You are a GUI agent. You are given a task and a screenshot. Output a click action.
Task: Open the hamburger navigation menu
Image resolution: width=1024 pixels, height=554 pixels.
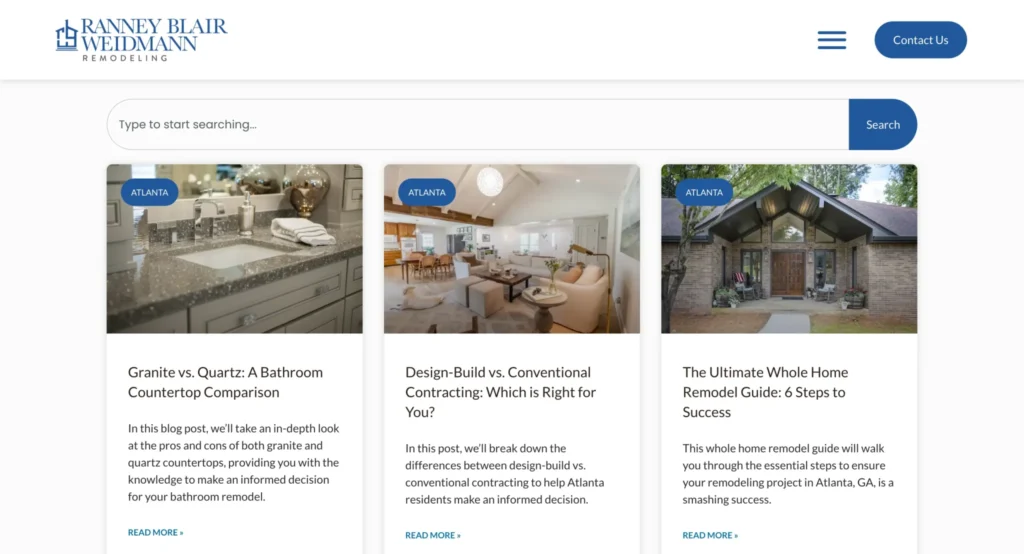(x=831, y=40)
